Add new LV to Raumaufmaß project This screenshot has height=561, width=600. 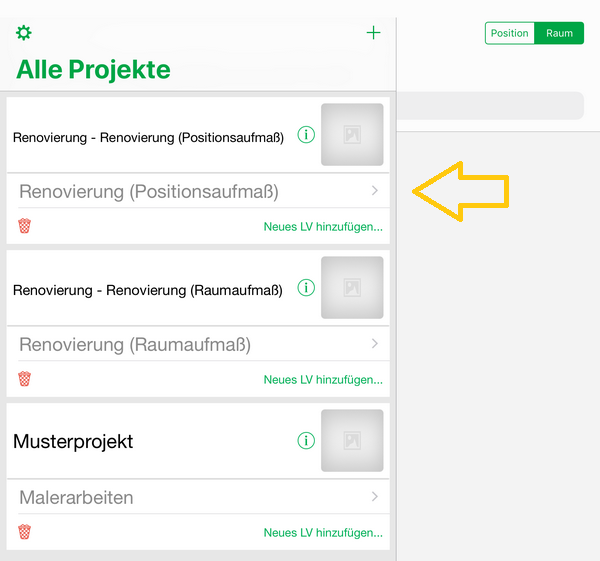323,380
